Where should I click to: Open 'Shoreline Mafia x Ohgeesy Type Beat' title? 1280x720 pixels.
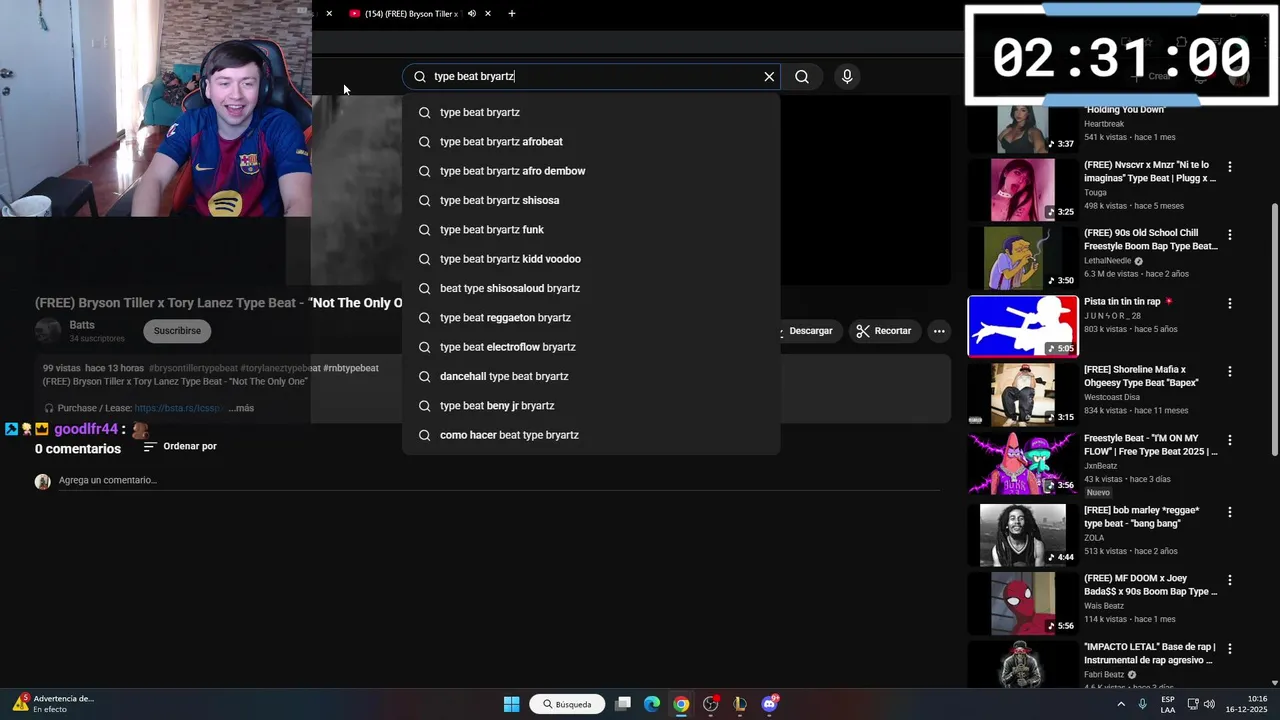point(1141,376)
